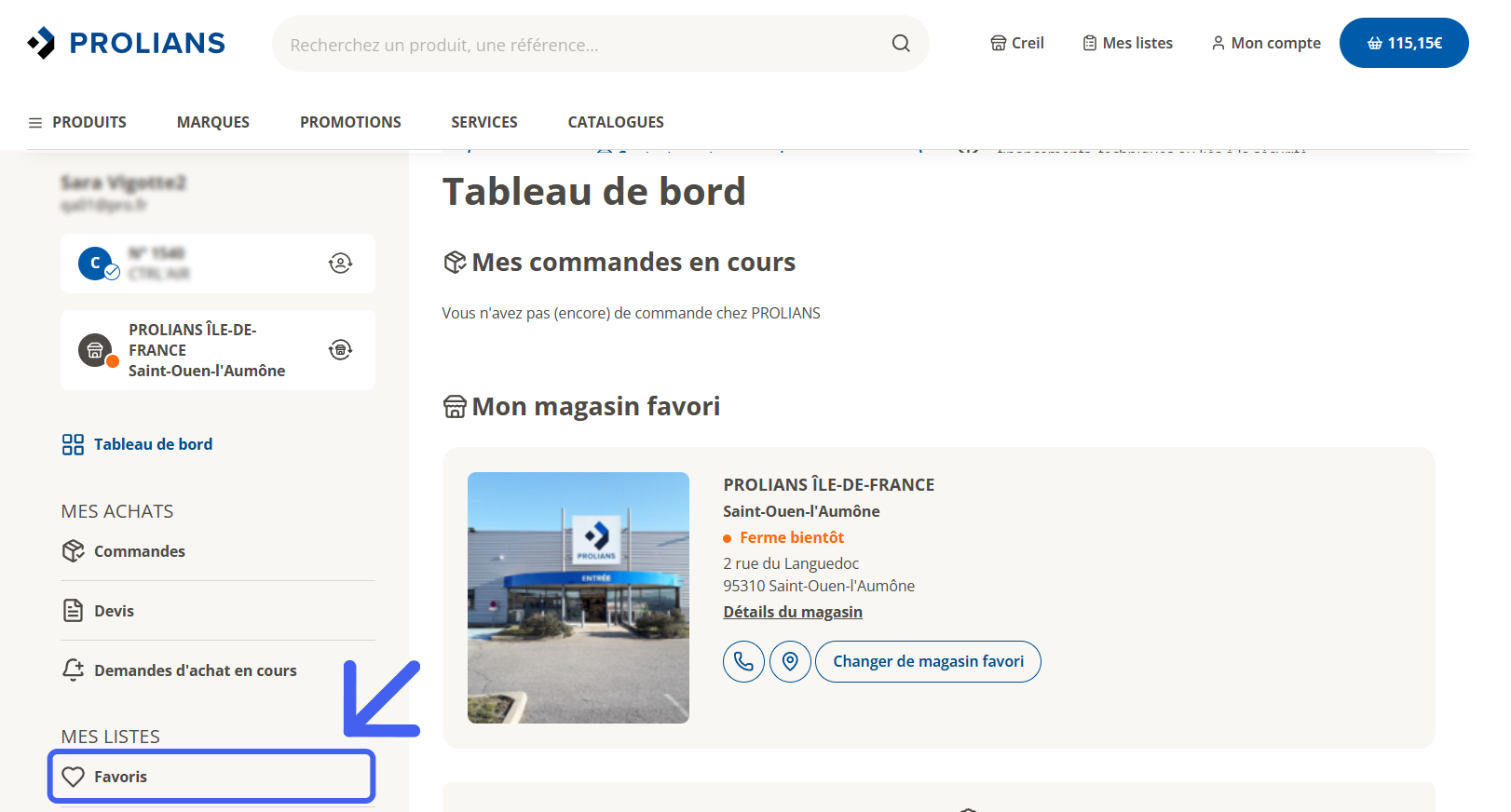Image resolution: width=1511 pixels, height=812 pixels.
Task: Click the Favoris heart icon
Action: [73, 777]
